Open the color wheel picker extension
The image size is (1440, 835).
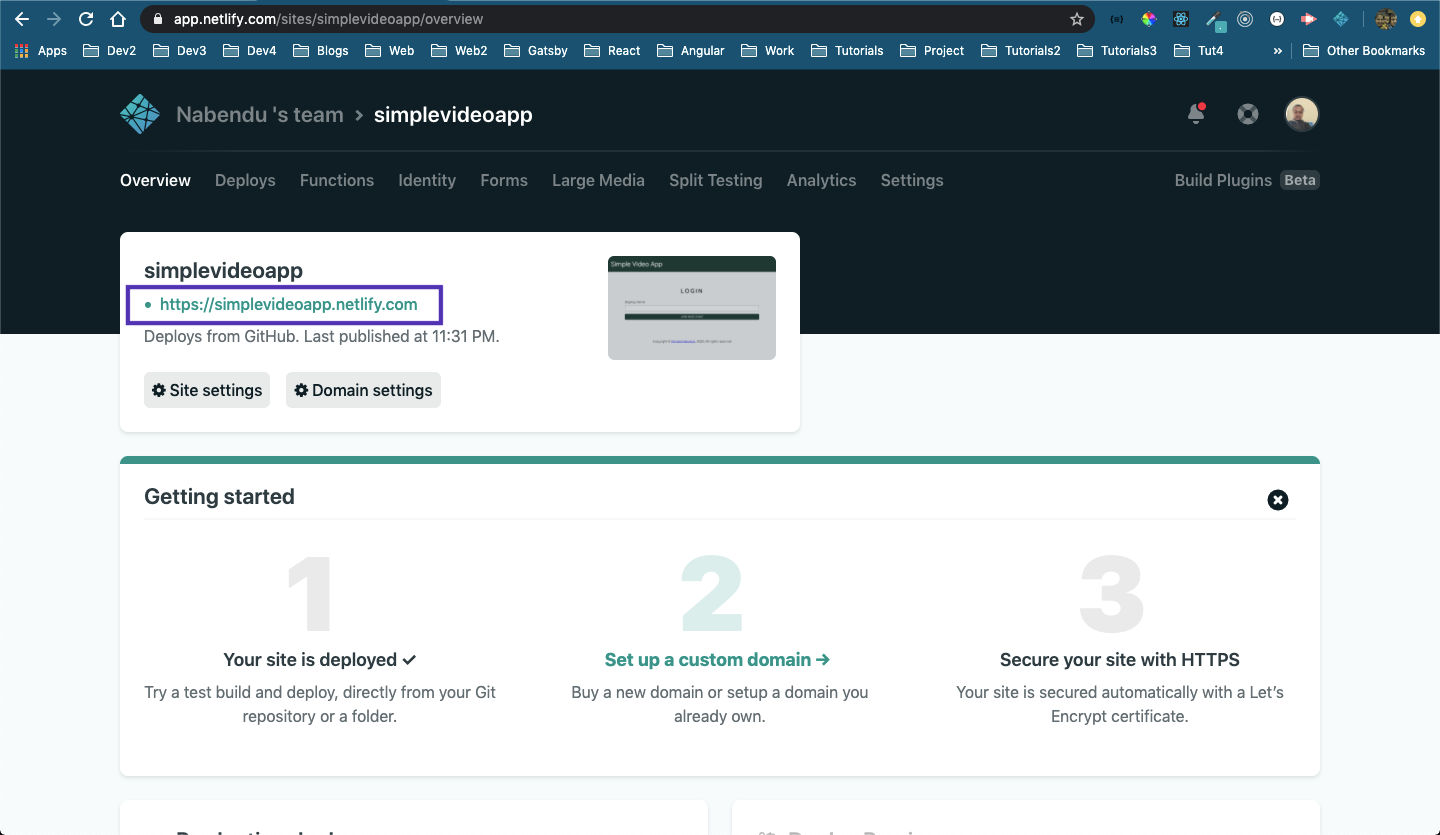pos(1149,19)
